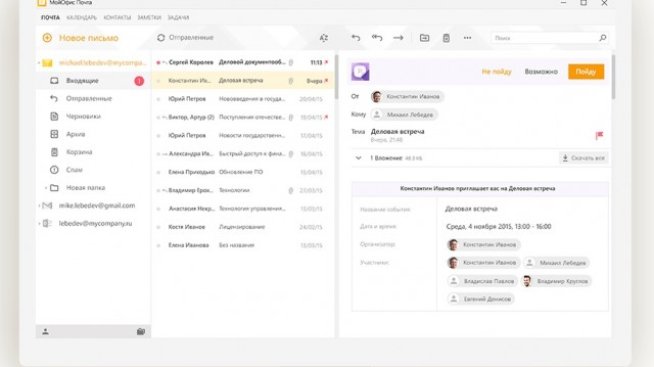Toggle flag on Сергей Королев email

pos(326,62)
